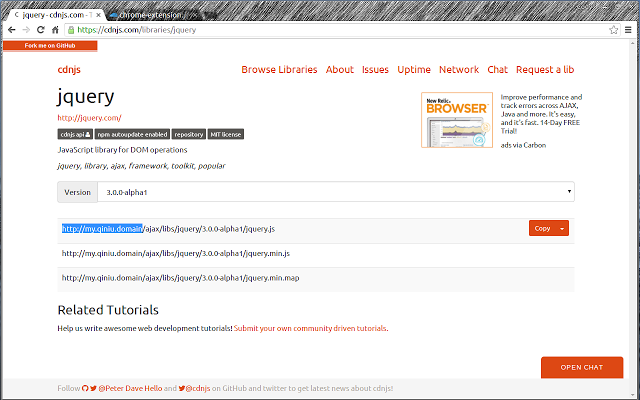Click the Copy button for jquery.js

542,229
